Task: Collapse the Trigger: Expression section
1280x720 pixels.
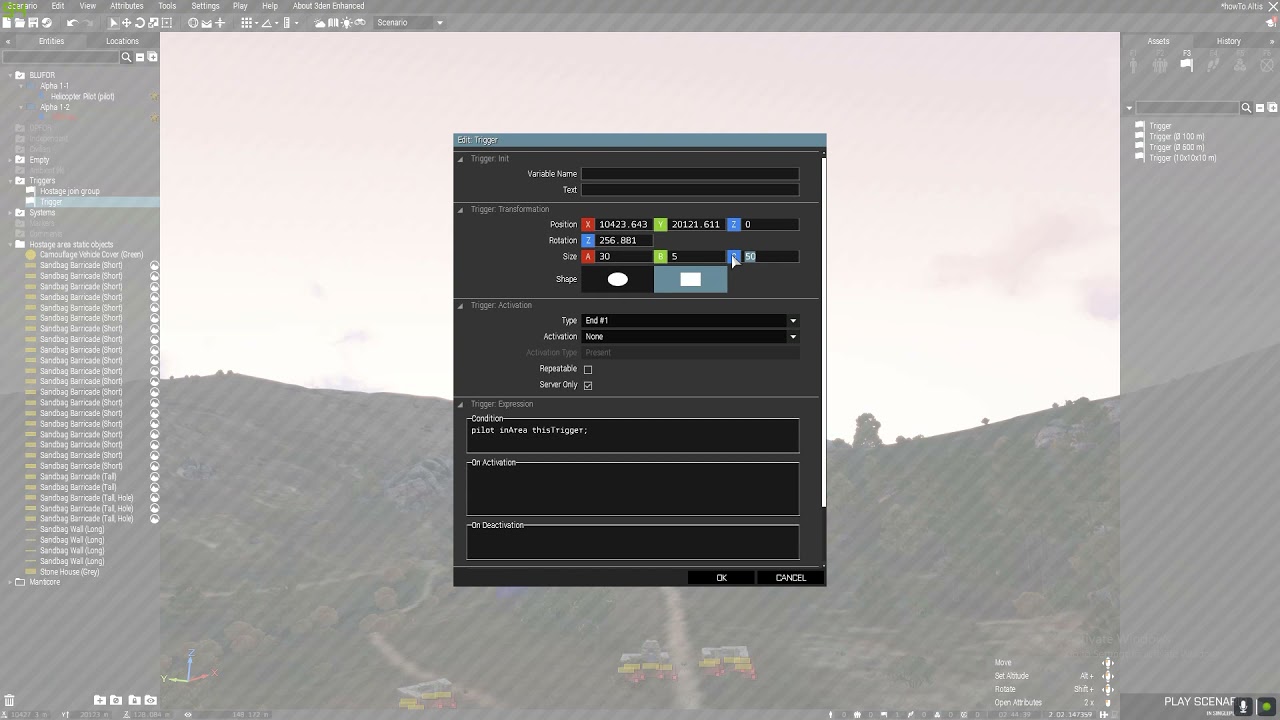Action: [461, 405]
